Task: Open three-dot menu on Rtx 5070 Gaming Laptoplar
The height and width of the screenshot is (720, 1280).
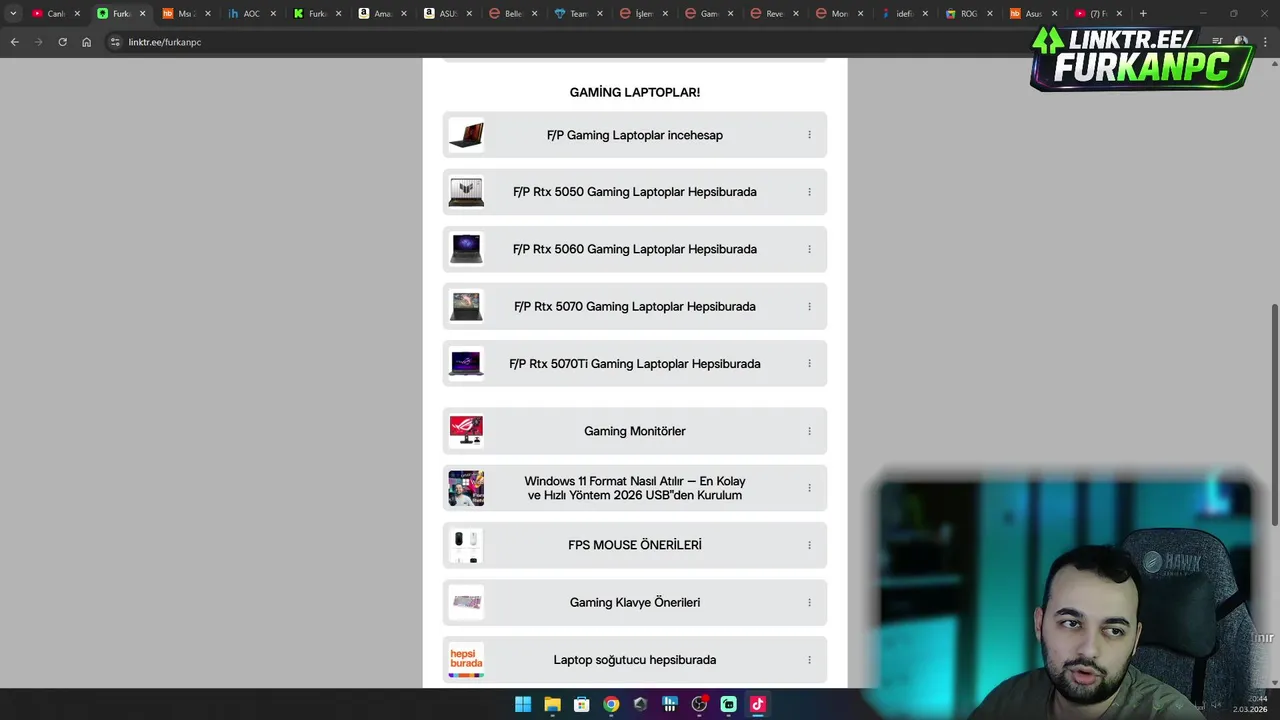Action: [x=809, y=306]
